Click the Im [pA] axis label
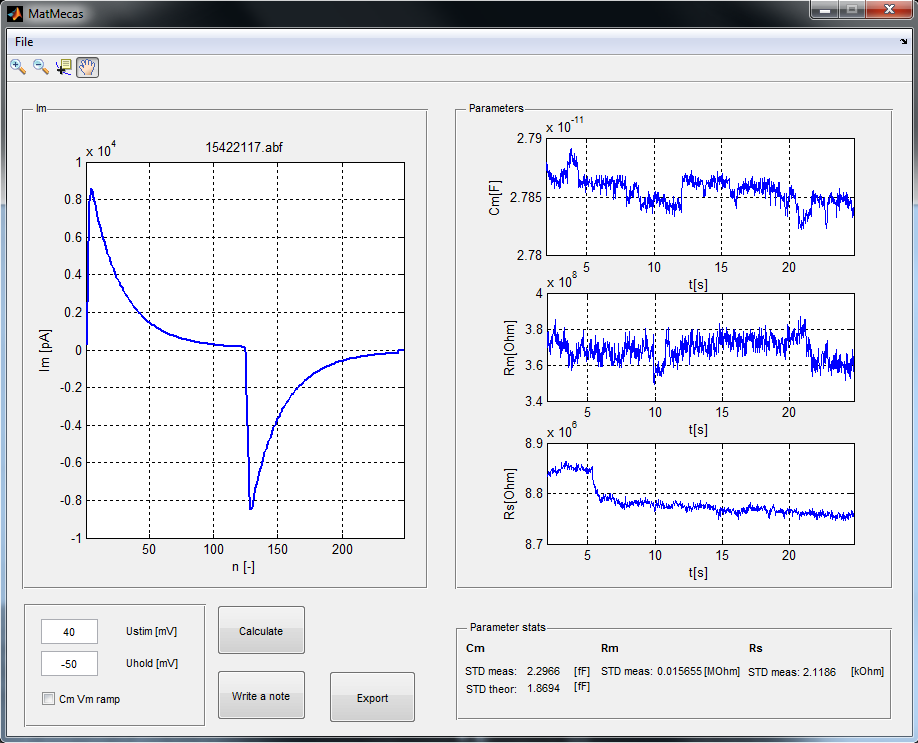The height and width of the screenshot is (743, 918). click(x=44, y=350)
